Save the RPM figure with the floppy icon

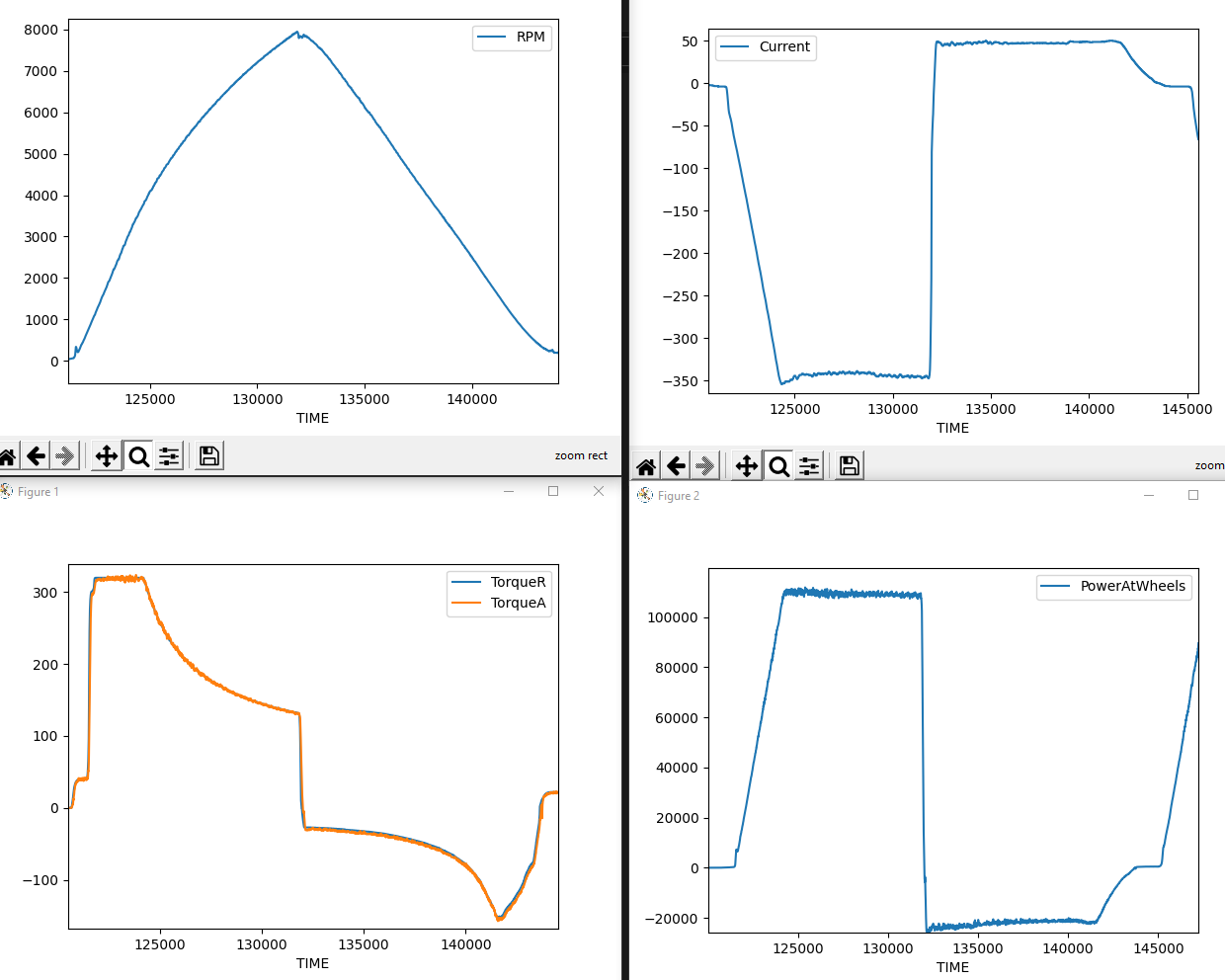(208, 455)
